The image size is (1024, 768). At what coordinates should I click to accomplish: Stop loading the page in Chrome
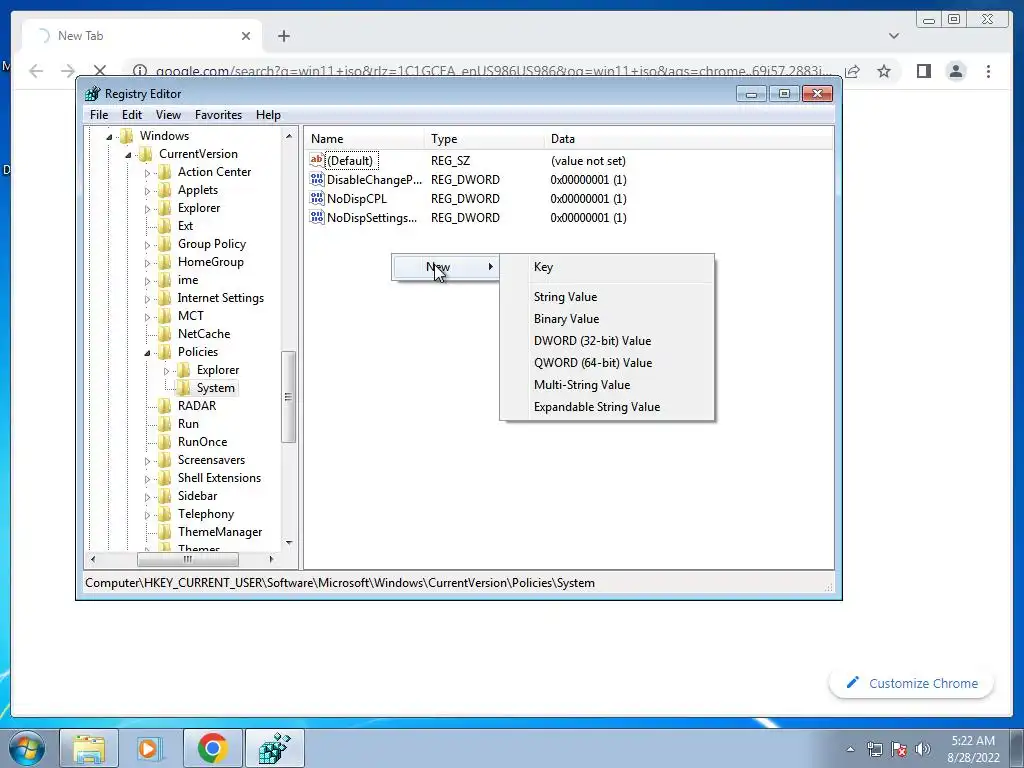click(x=100, y=71)
